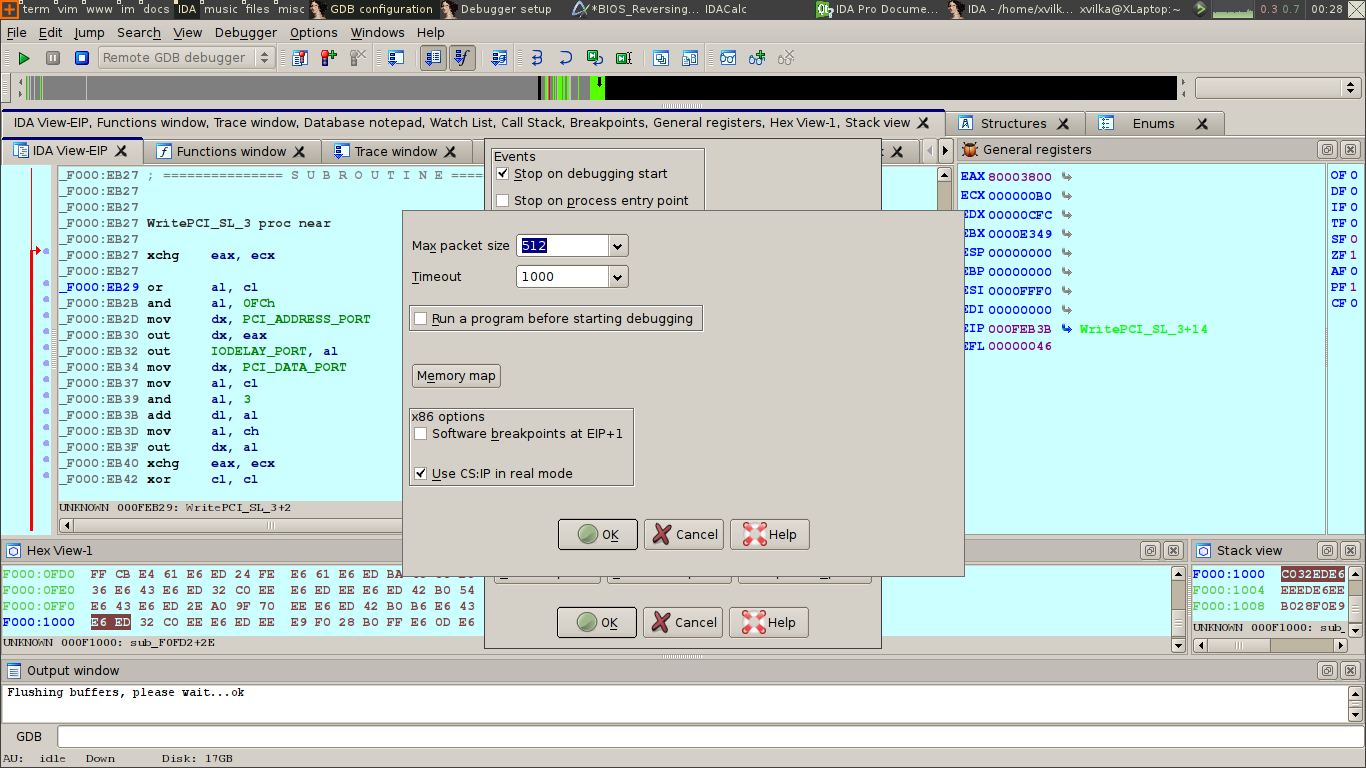Open the Windows menu
This screenshot has width=1366, height=768.
[x=377, y=32]
